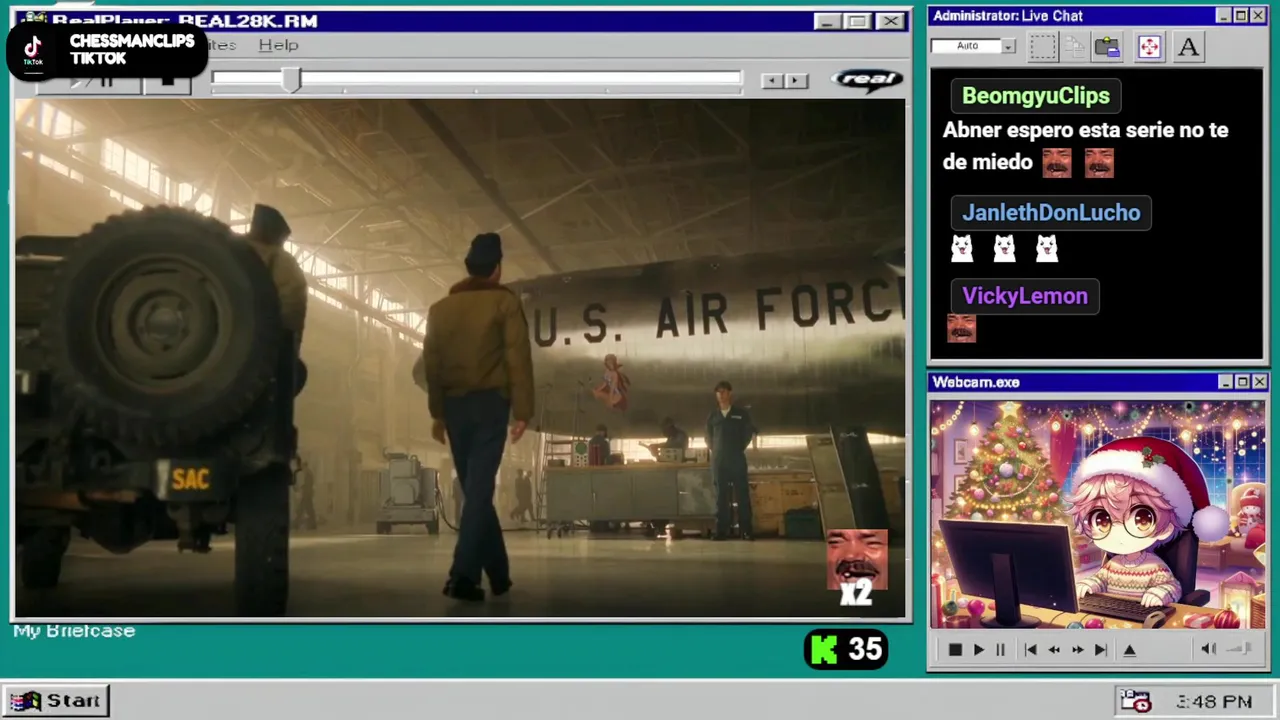Image resolution: width=1280 pixels, height=720 pixels.
Task: Pause playback in Webcam.exe
Action: [x=1000, y=650]
